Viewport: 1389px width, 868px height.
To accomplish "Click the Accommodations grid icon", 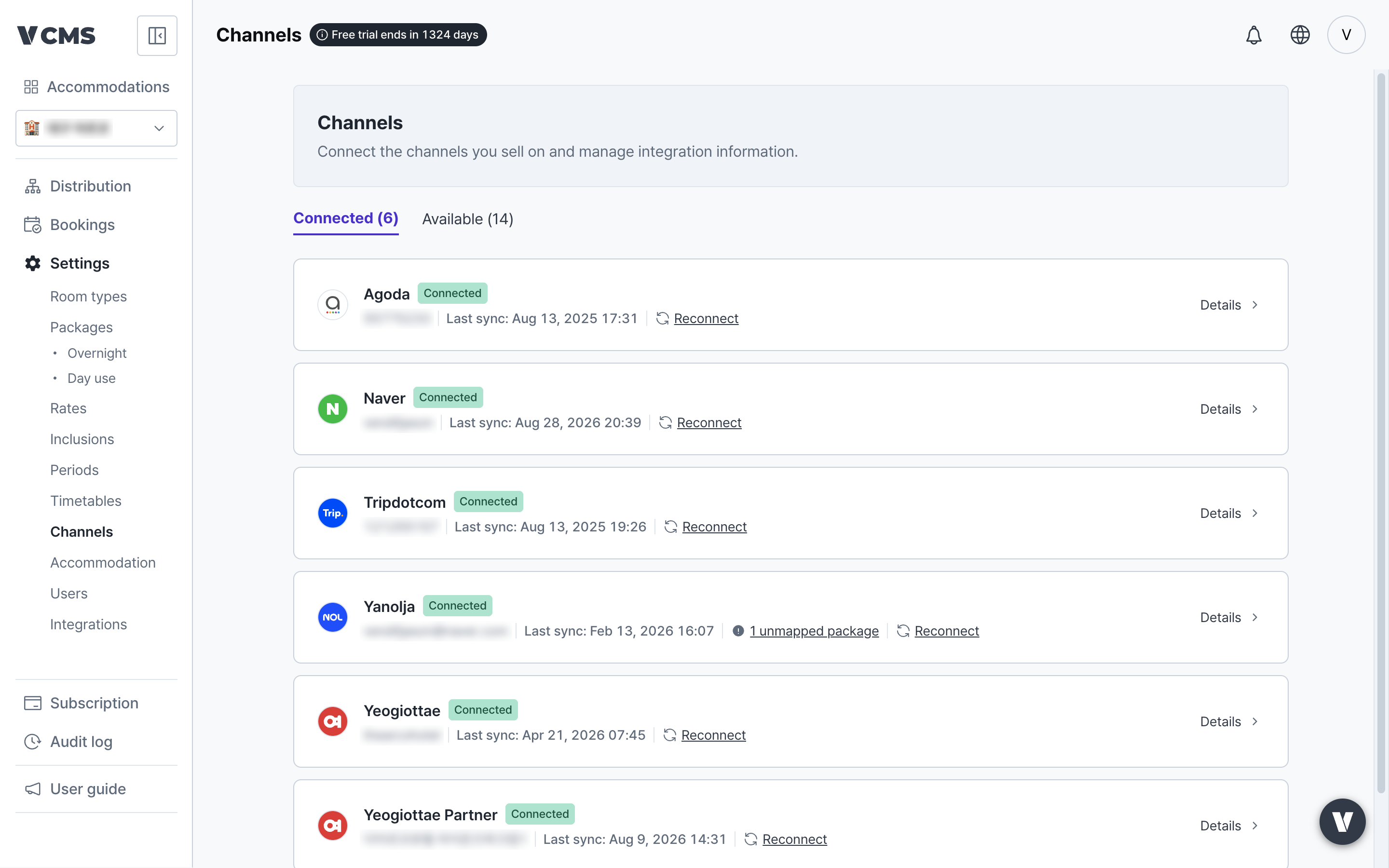I will (x=31, y=87).
